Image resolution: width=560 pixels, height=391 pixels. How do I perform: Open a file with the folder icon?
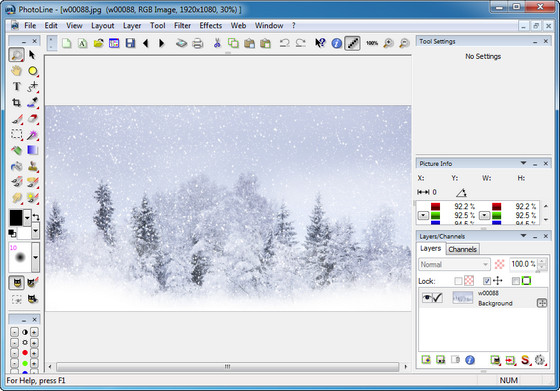click(98, 43)
